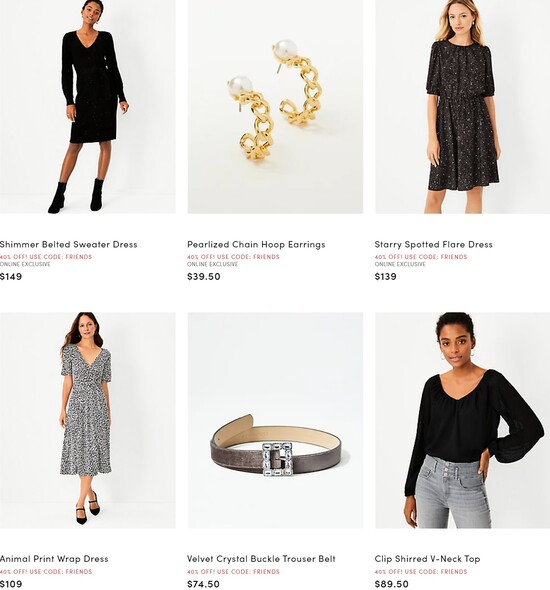This screenshot has height=590, width=550.
Task: Click the Clip Shirred V-Neck Top title
Action: tap(427, 559)
